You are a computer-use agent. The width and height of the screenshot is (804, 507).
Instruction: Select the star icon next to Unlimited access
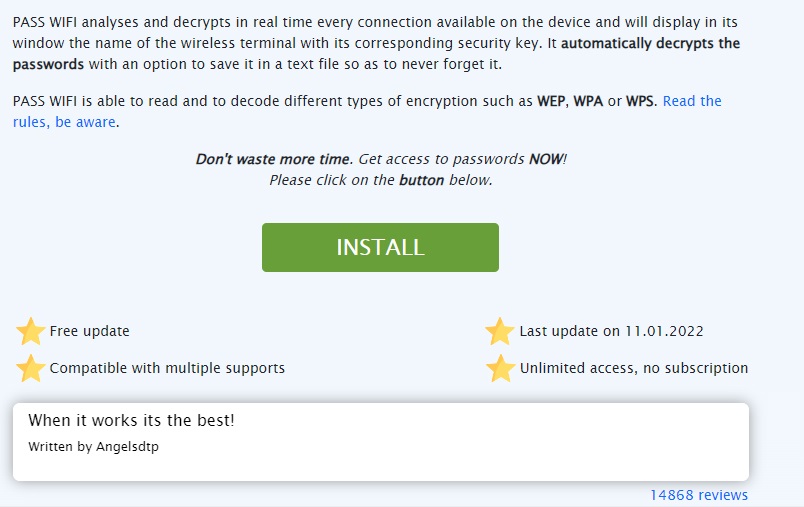tap(500, 368)
